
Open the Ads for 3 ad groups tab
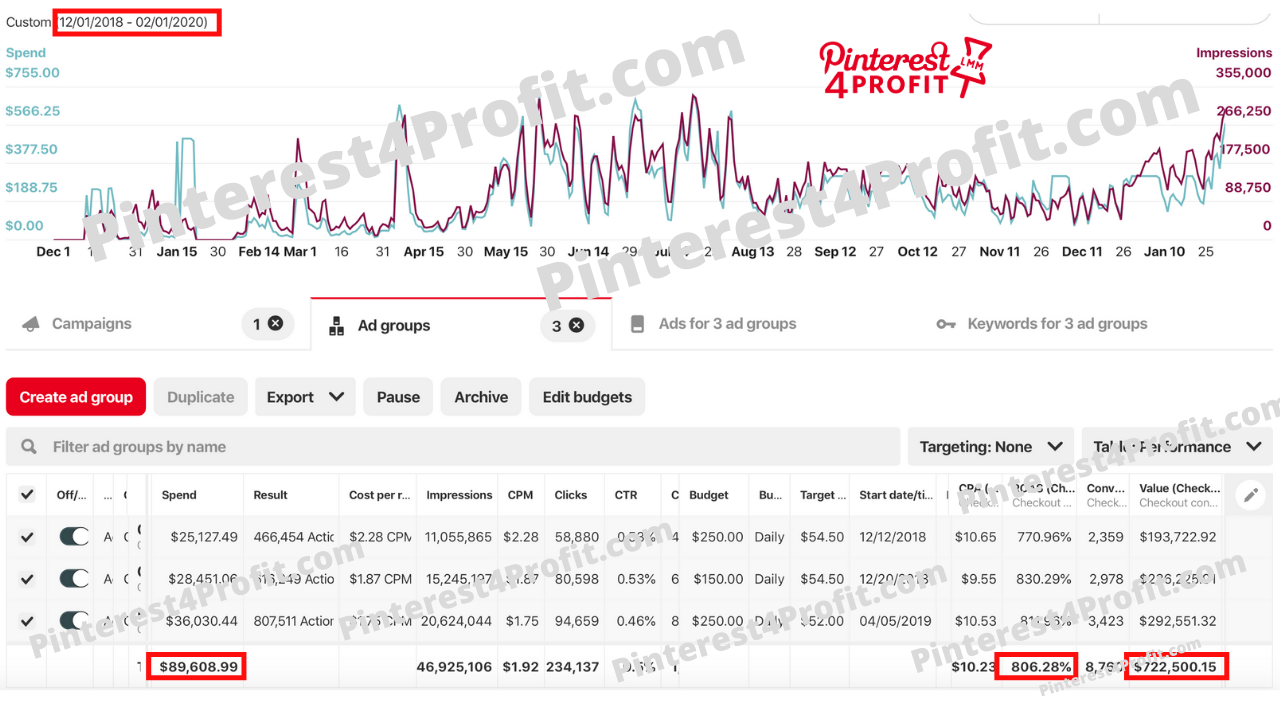tap(727, 324)
